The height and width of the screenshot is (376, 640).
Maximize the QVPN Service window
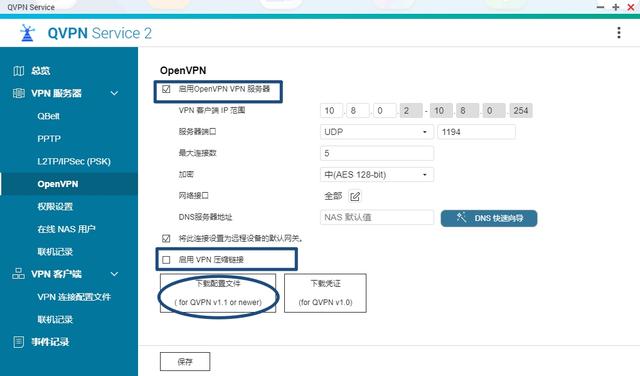[x=616, y=7]
